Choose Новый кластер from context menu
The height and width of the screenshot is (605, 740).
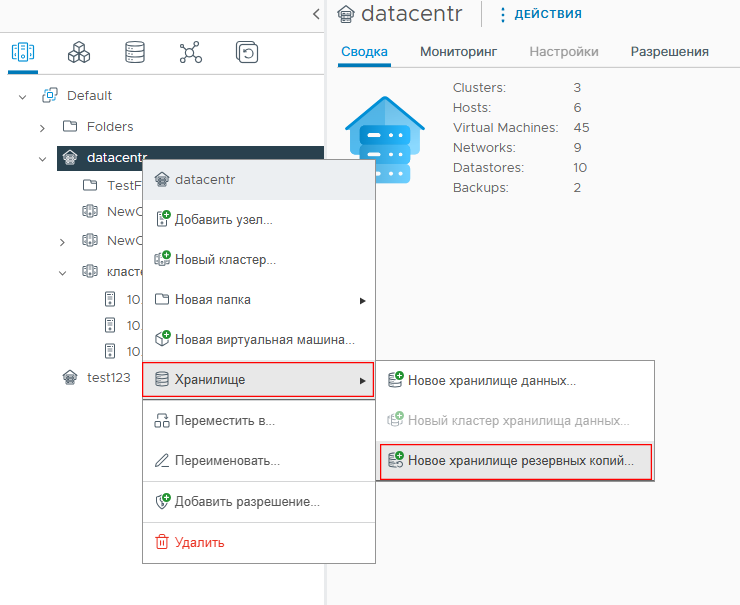pyautogui.click(x=259, y=259)
